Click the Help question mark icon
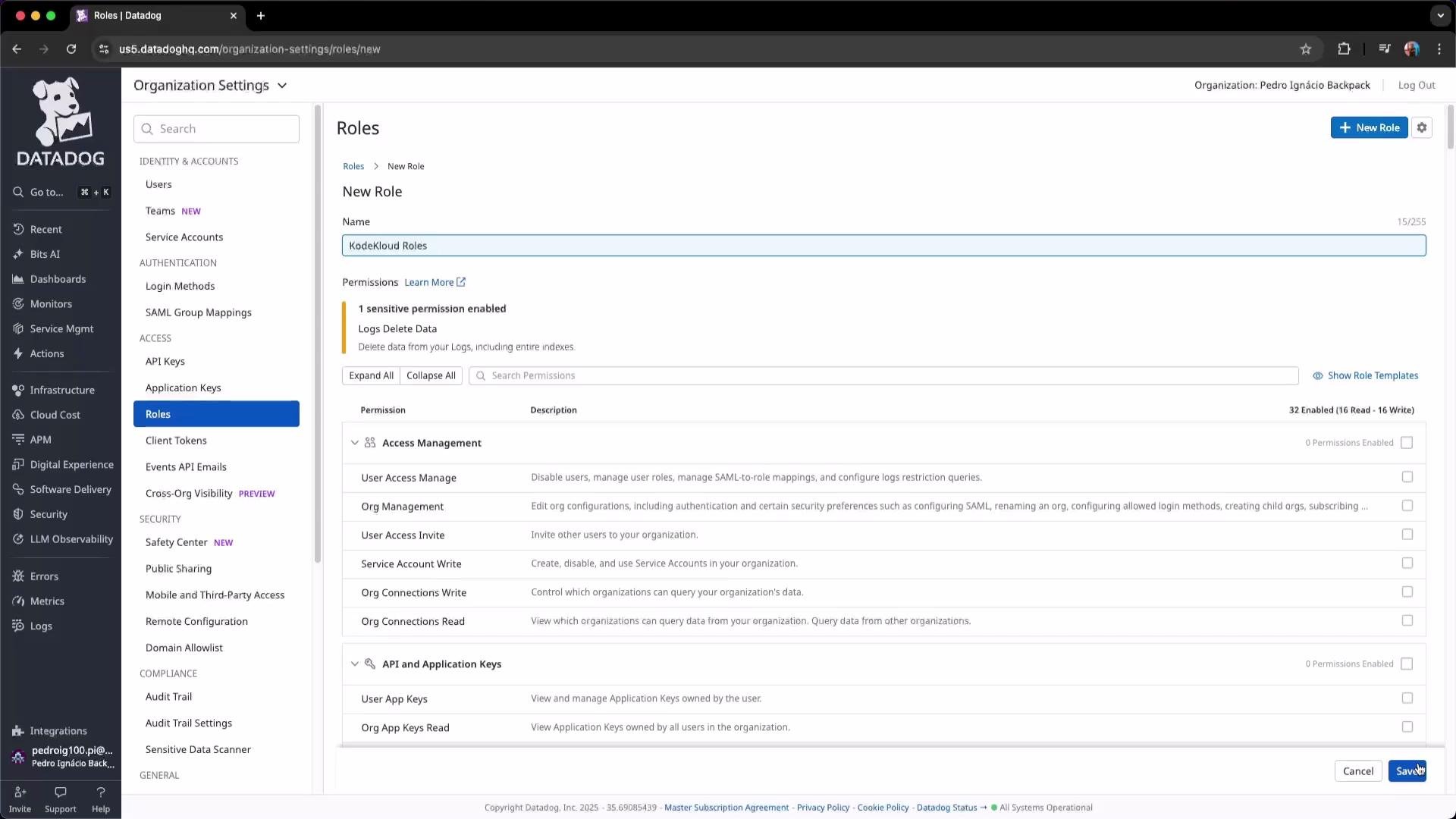Image resolution: width=1456 pixels, height=819 pixels. click(101, 792)
